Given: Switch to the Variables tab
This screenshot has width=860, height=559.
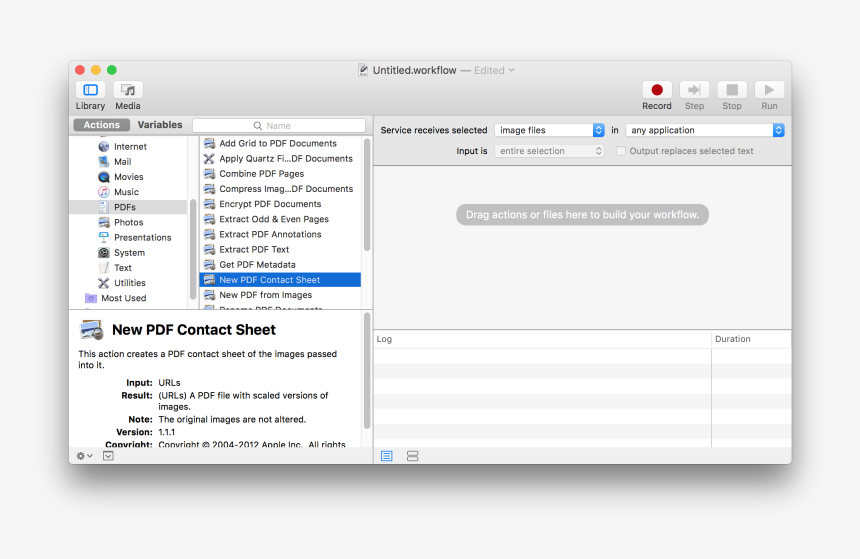Looking at the screenshot, I should tap(160, 125).
